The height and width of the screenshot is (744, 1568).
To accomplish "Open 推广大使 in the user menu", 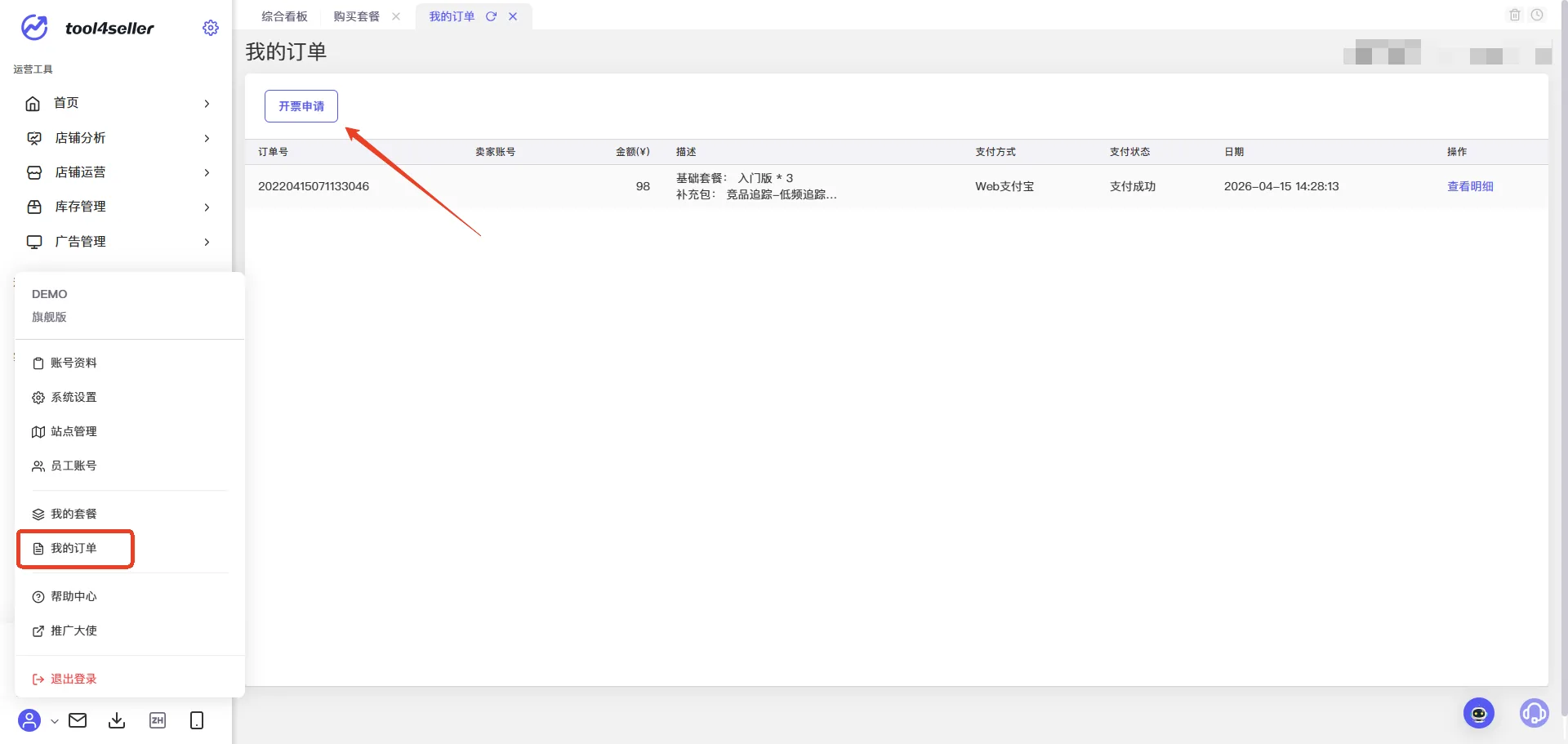I will click(x=65, y=630).
